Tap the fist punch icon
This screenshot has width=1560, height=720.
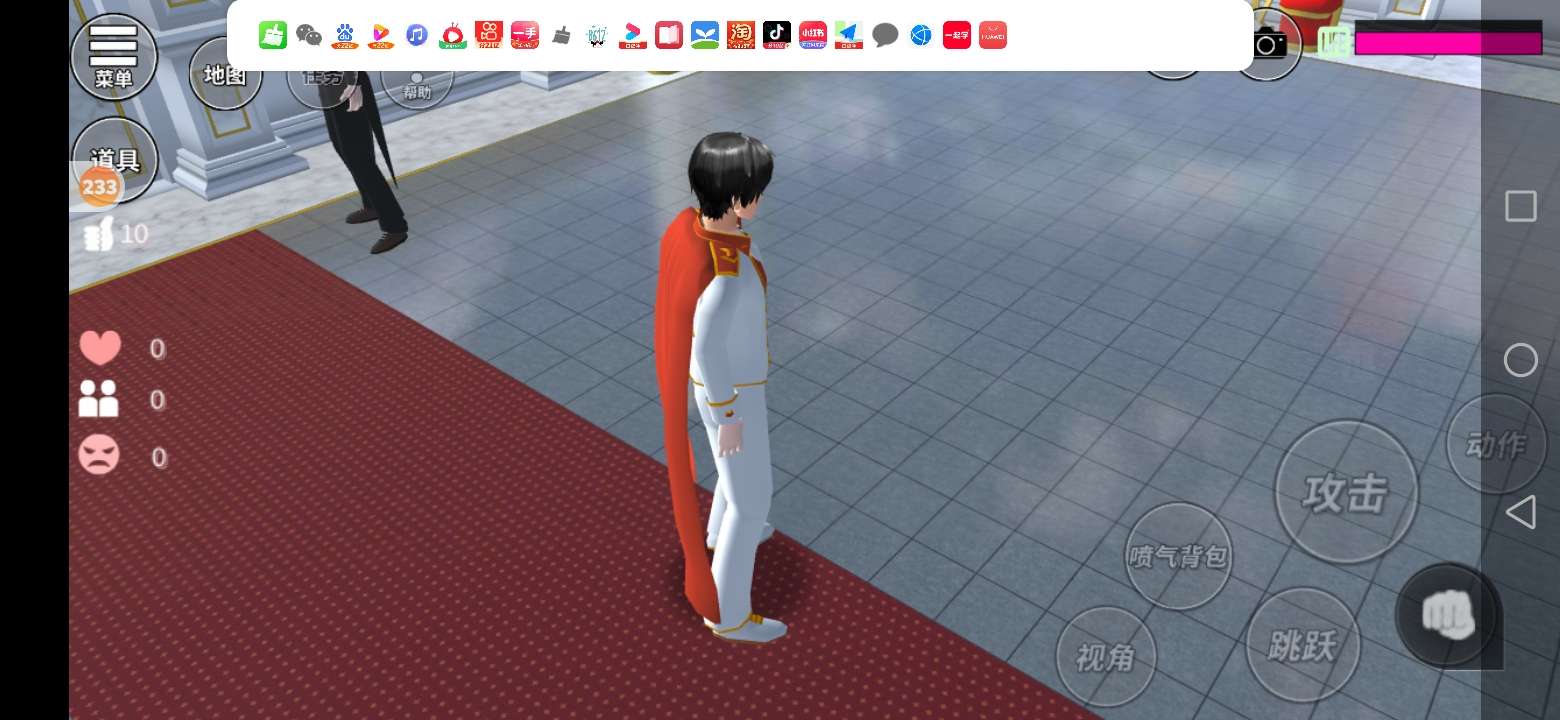pyautogui.click(x=1447, y=615)
